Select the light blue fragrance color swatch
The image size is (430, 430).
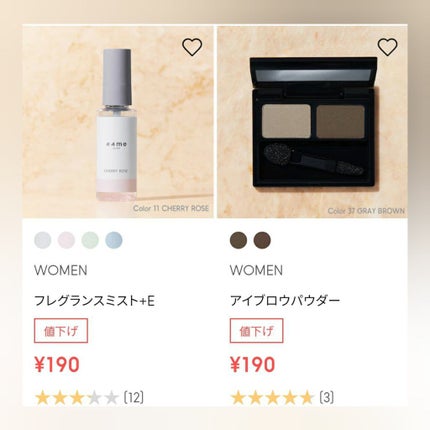coord(114,240)
